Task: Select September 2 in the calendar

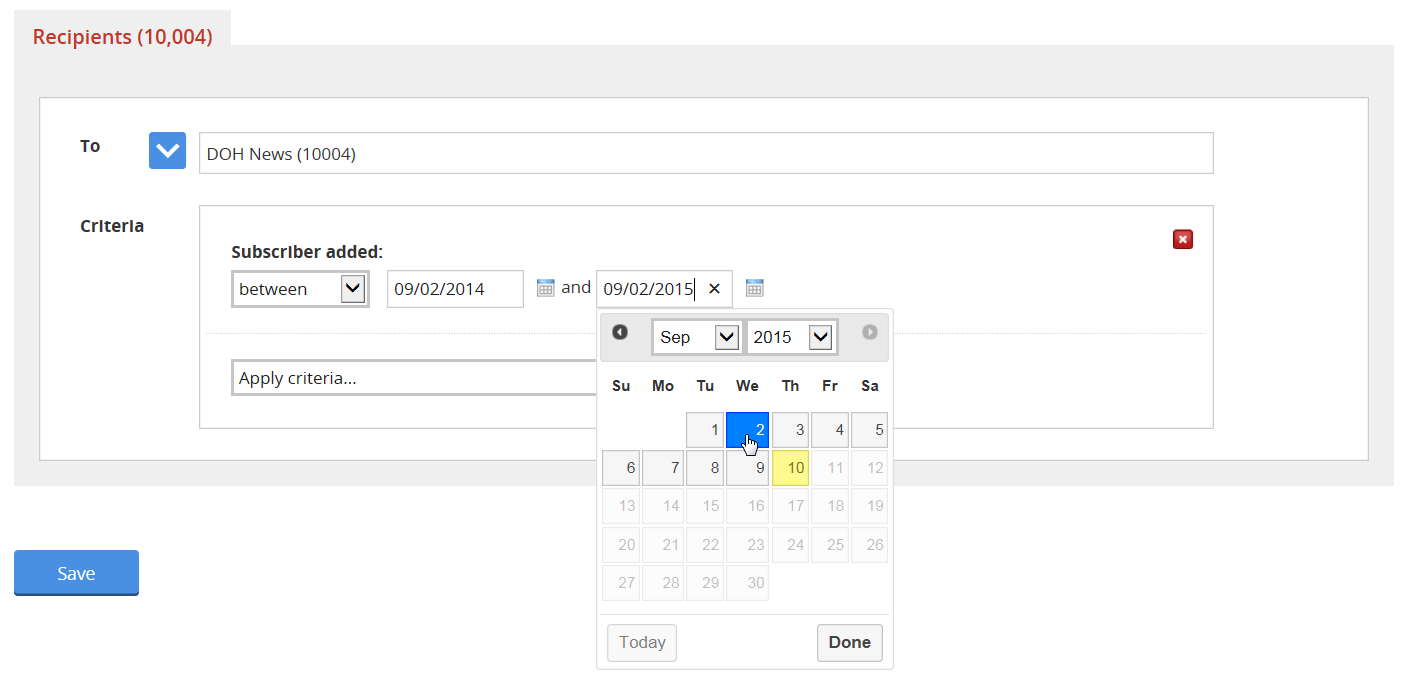Action: (747, 429)
